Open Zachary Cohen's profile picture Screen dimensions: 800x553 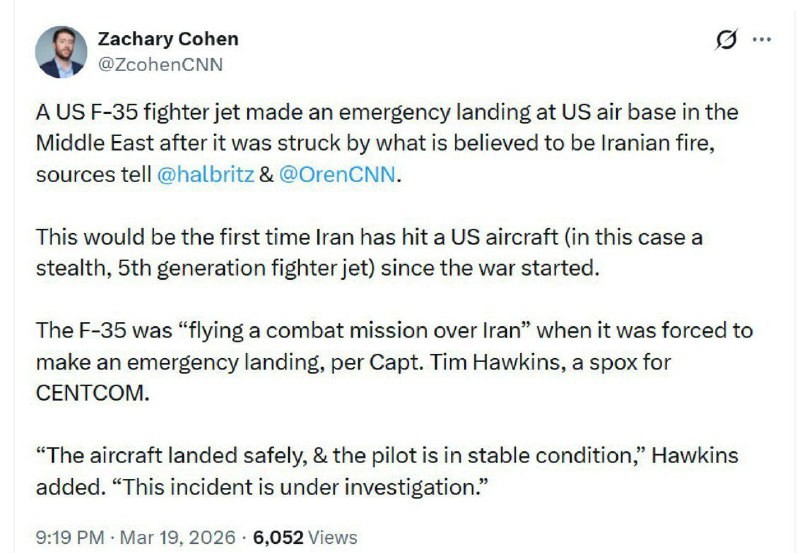pyautogui.click(x=61, y=52)
